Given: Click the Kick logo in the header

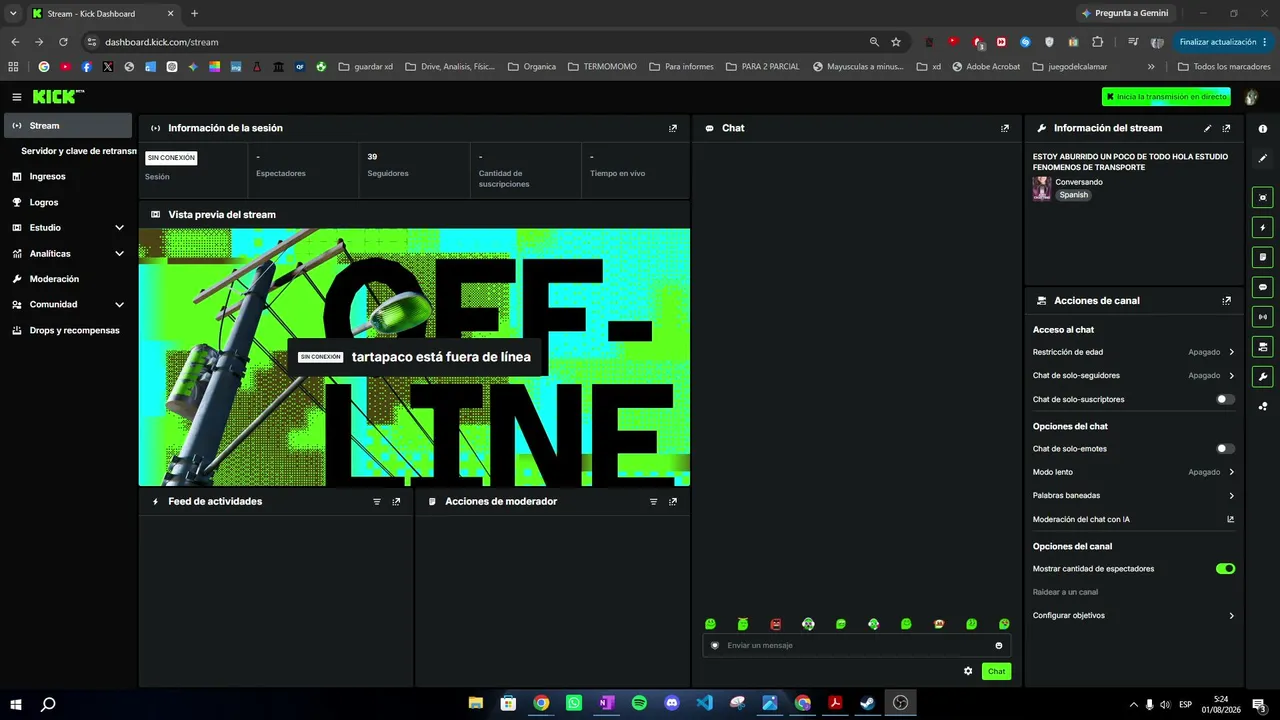Looking at the screenshot, I should [x=58, y=96].
